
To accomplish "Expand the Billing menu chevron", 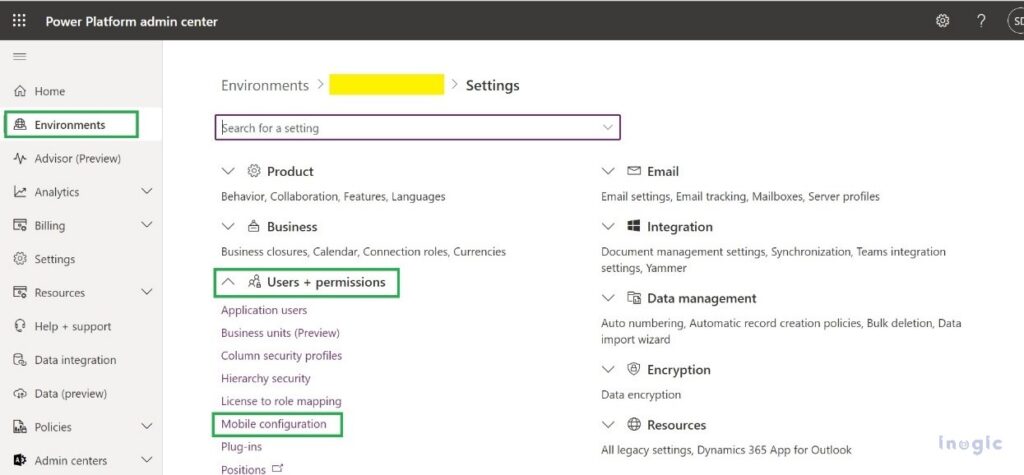I will (x=147, y=226).
